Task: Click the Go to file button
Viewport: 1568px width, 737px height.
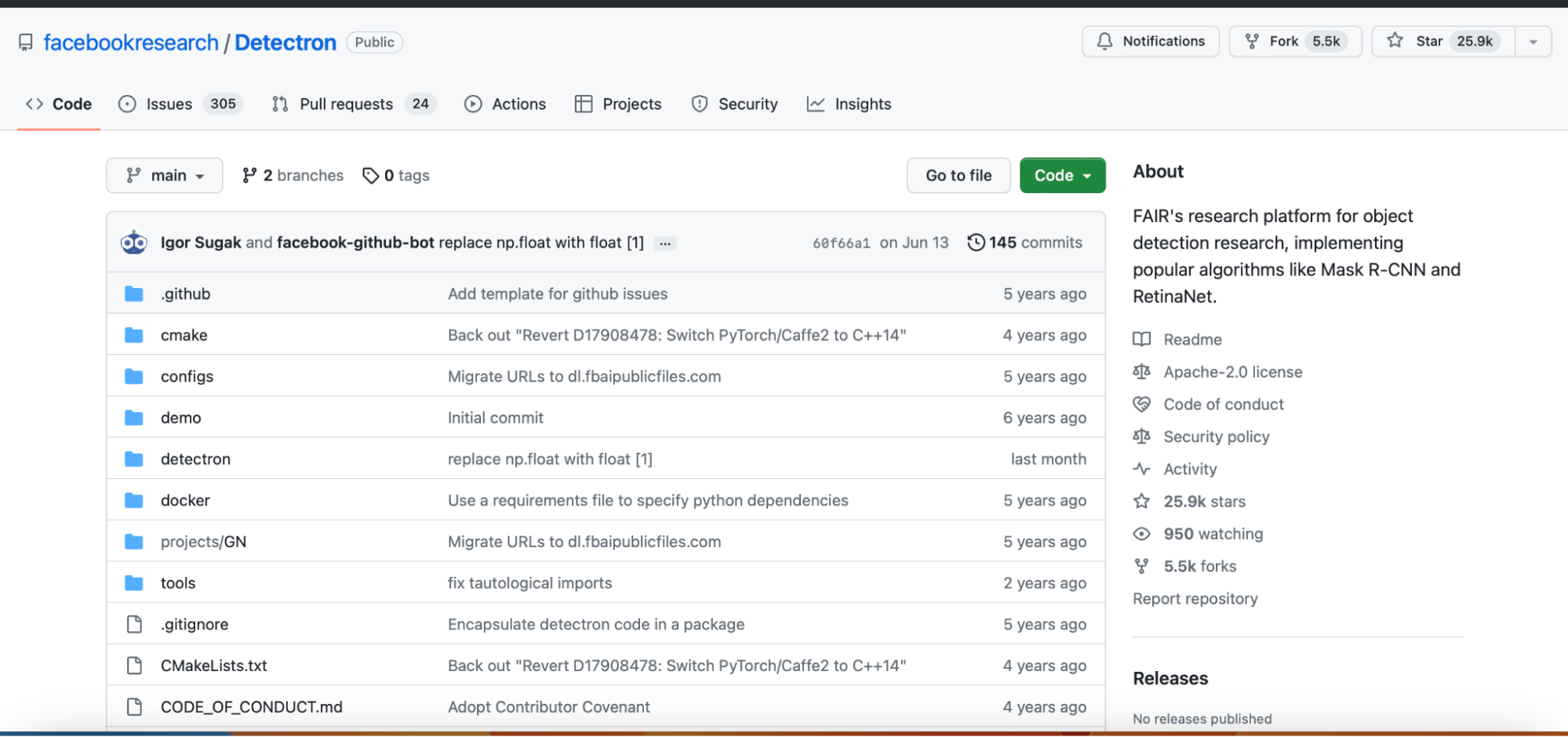Action: [958, 175]
